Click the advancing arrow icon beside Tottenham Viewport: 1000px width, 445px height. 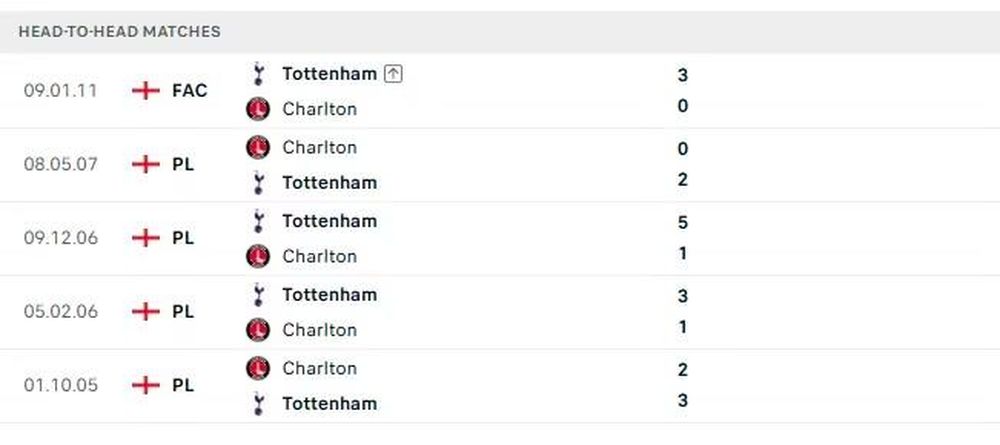click(x=393, y=75)
